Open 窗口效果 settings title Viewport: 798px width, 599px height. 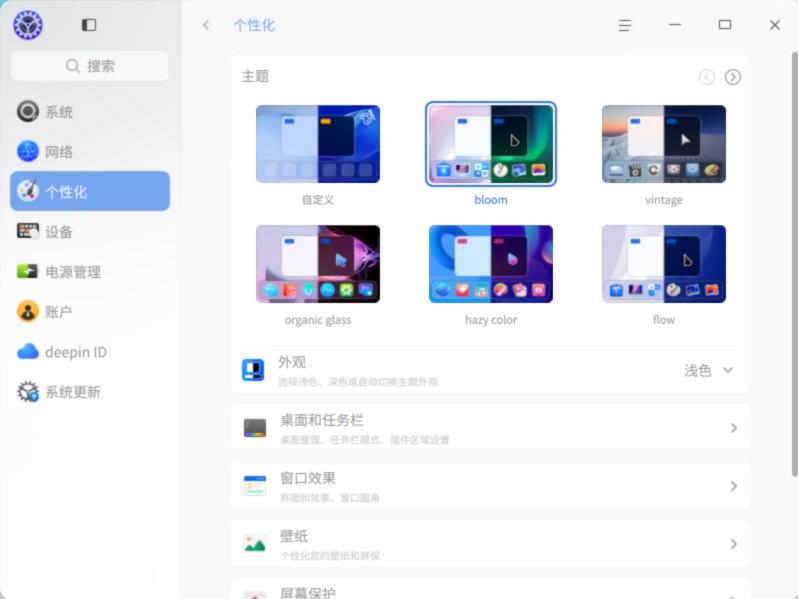coord(307,478)
